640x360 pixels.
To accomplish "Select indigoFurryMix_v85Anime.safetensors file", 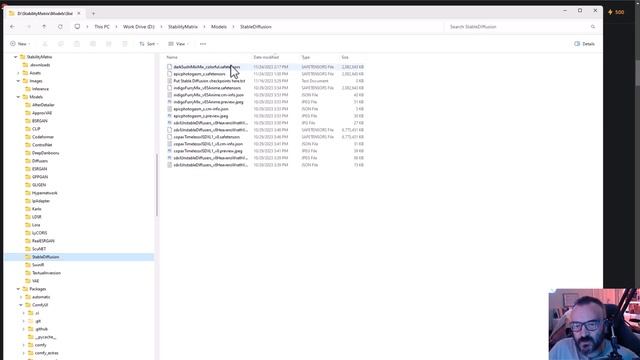I will [207, 88].
